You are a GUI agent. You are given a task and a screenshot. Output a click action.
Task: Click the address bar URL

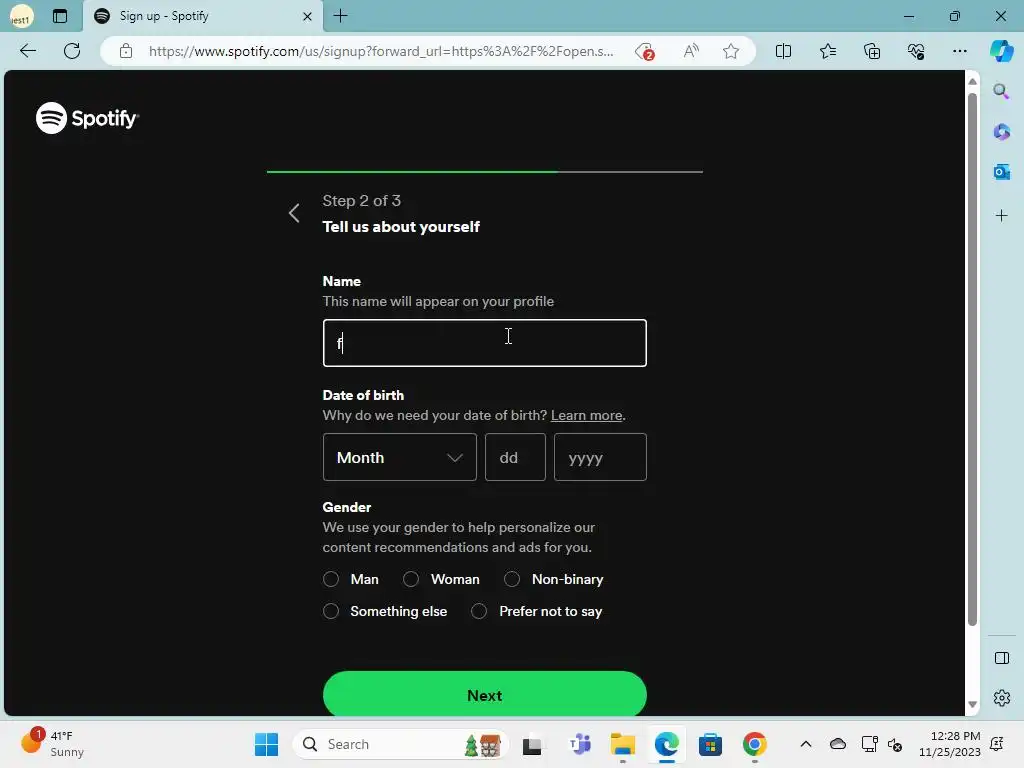click(381, 51)
